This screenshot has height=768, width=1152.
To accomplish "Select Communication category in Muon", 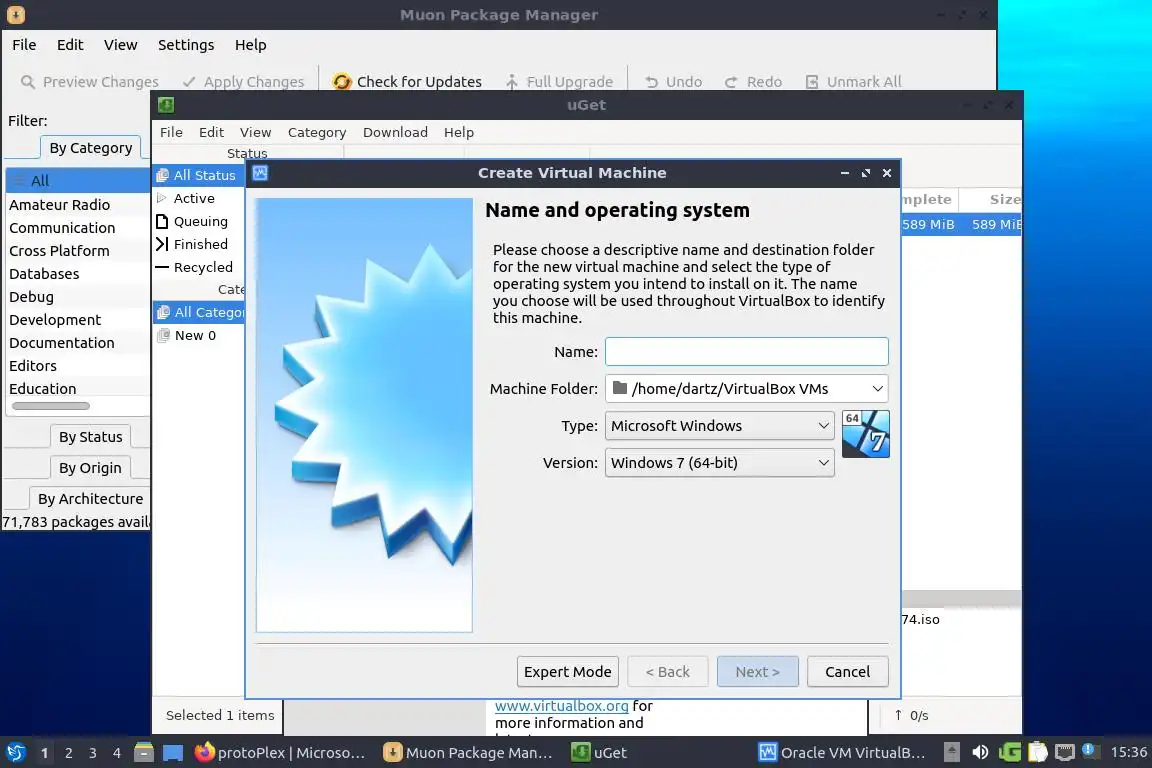I will click(x=78, y=228).
